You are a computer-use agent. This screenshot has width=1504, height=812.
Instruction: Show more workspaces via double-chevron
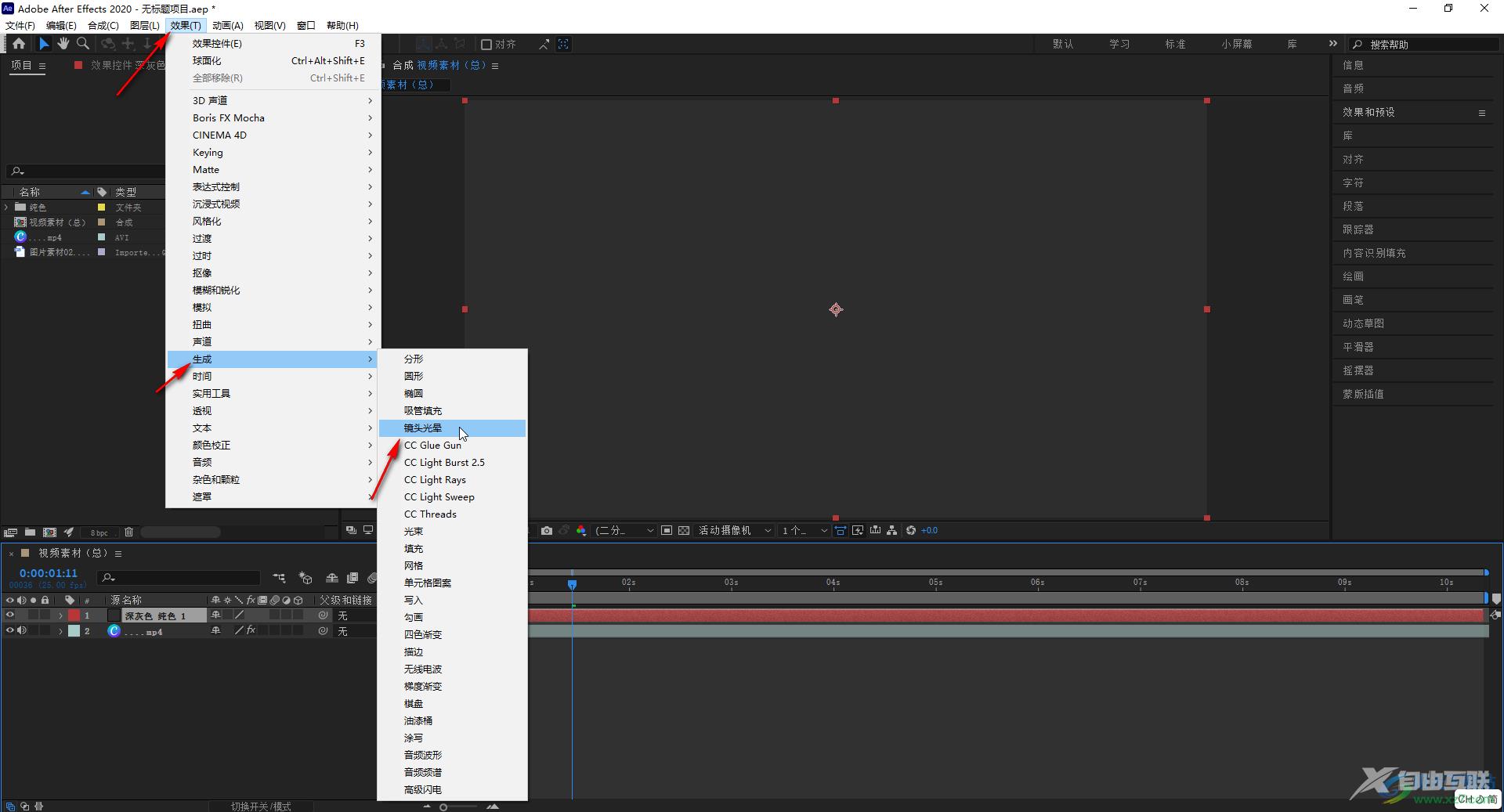tap(1333, 44)
